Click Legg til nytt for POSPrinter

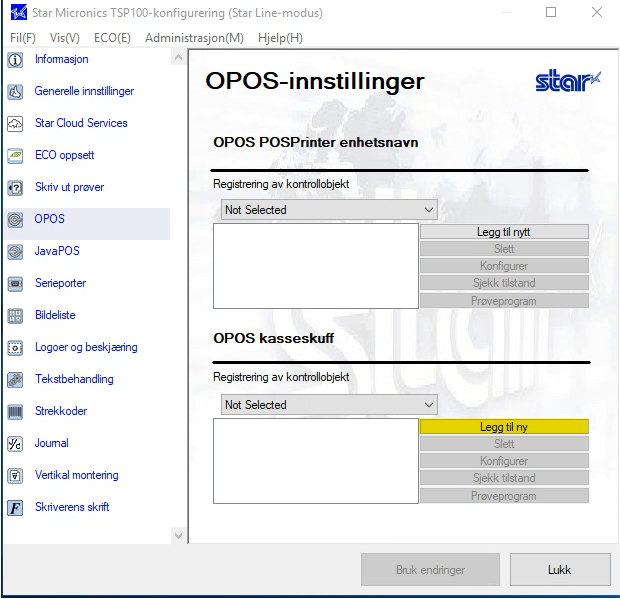[x=504, y=232]
